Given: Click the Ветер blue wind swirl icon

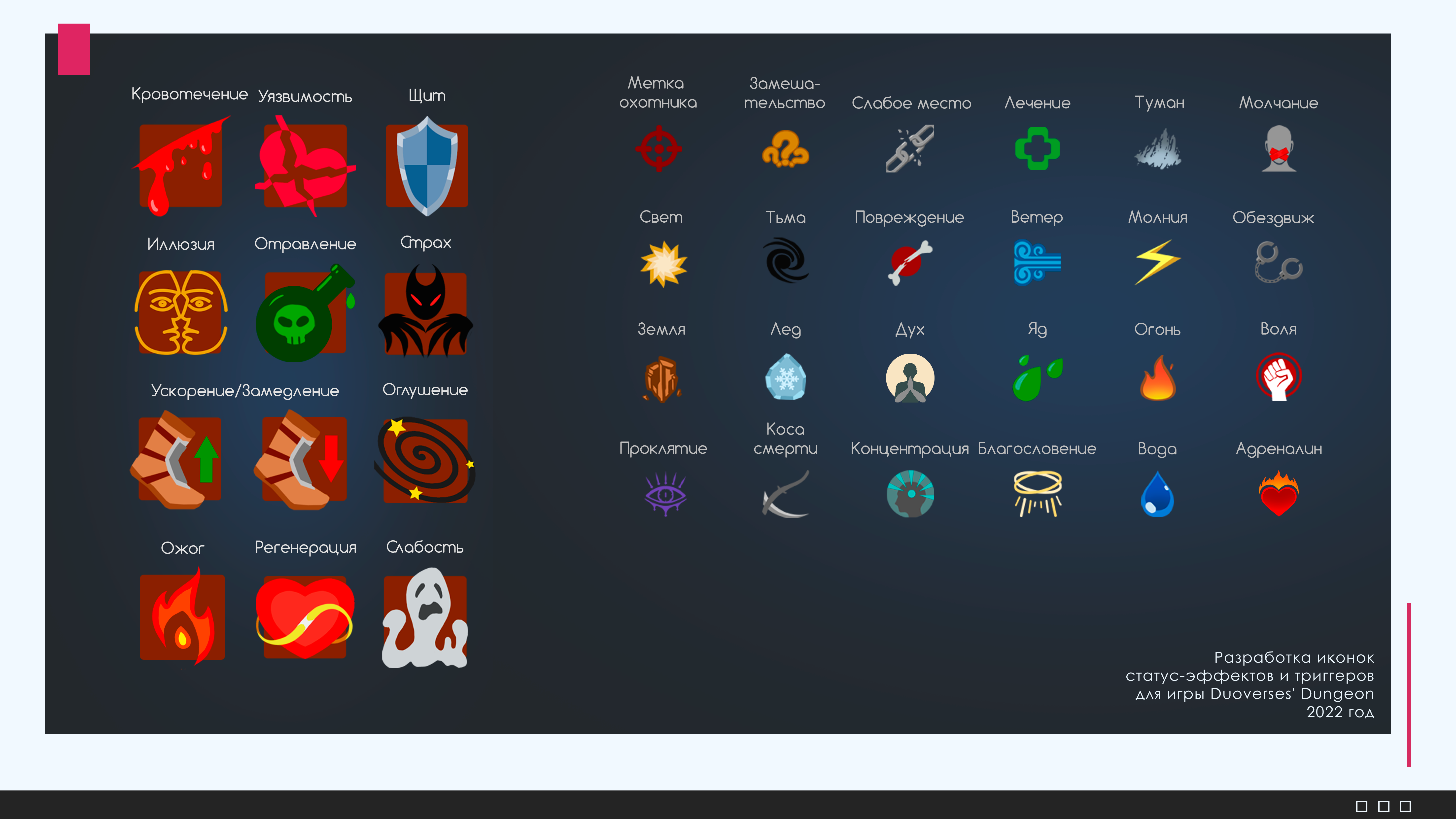Looking at the screenshot, I should click(1037, 262).
